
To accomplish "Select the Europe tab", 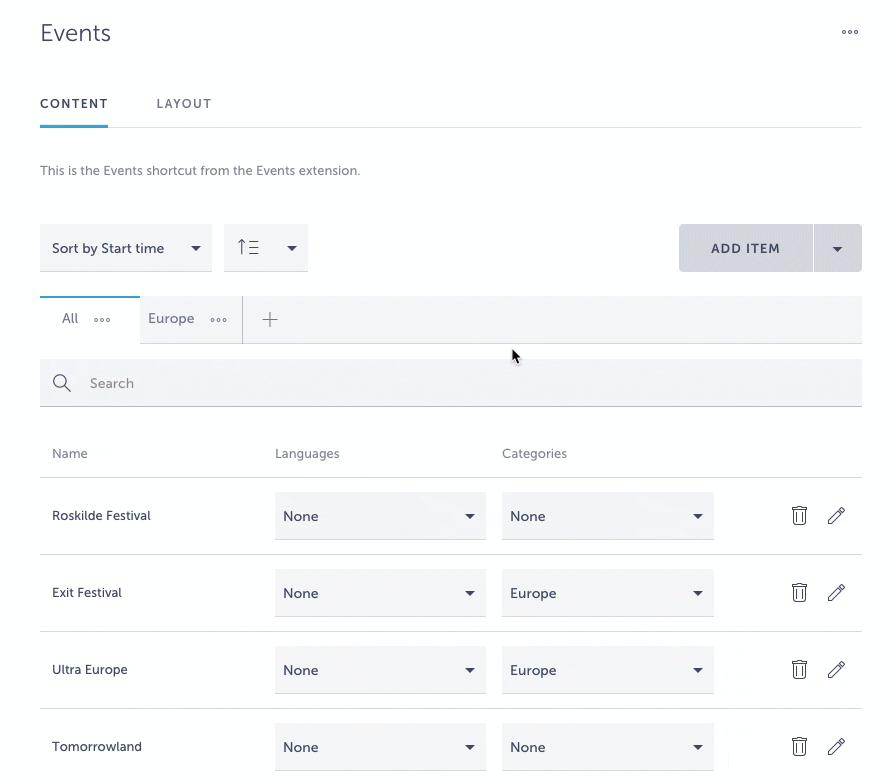I will coord(170,318).
